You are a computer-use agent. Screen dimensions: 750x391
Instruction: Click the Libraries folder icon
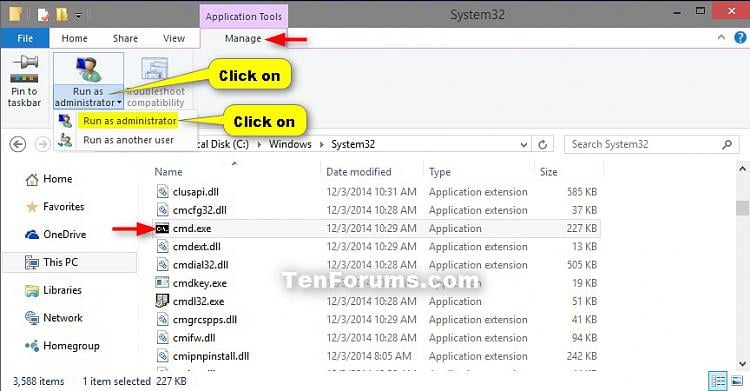pyautogui.click(x=32, y=290)
